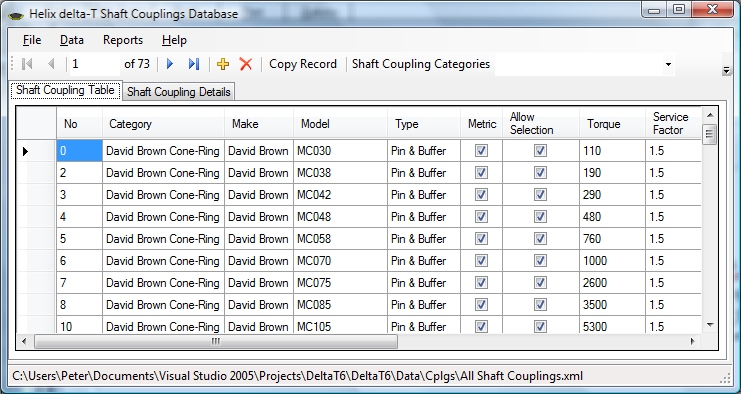741x394 pixels.
Task: Sort by the Category column header
Action: [x=164, y=123]
